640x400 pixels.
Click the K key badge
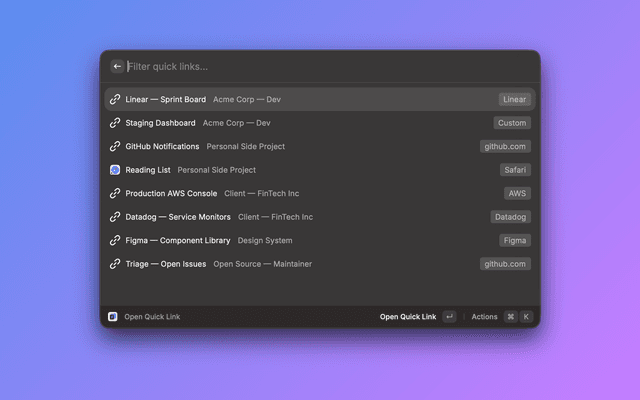[526, 316]
